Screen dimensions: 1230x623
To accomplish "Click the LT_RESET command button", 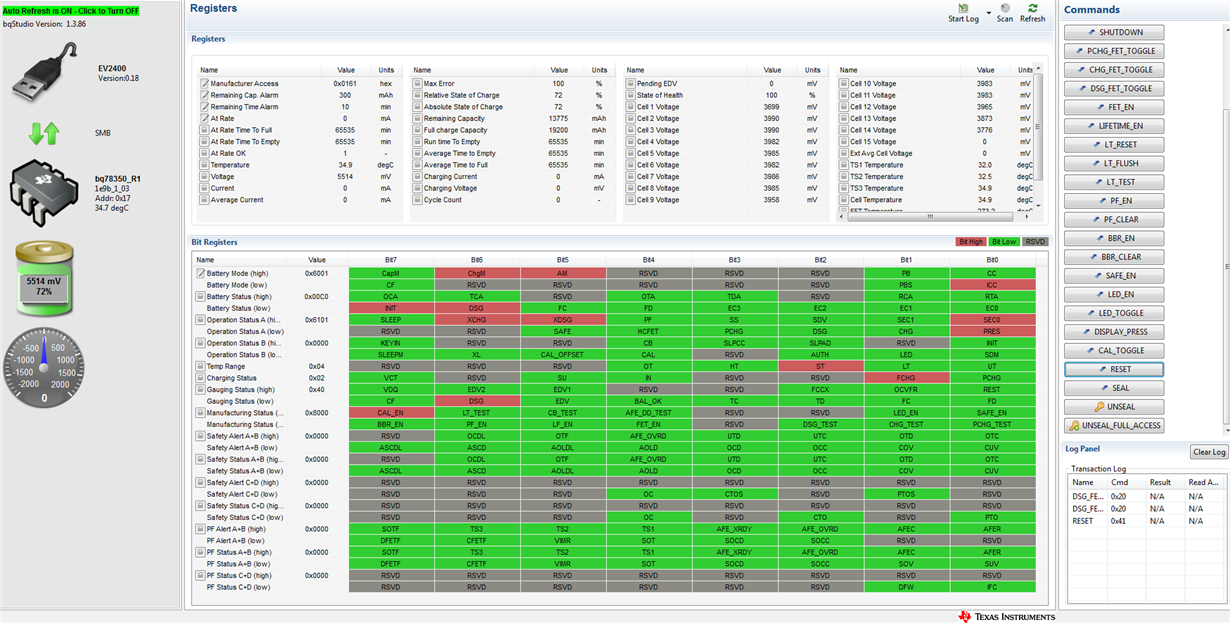I will [x=1114, y=145].
